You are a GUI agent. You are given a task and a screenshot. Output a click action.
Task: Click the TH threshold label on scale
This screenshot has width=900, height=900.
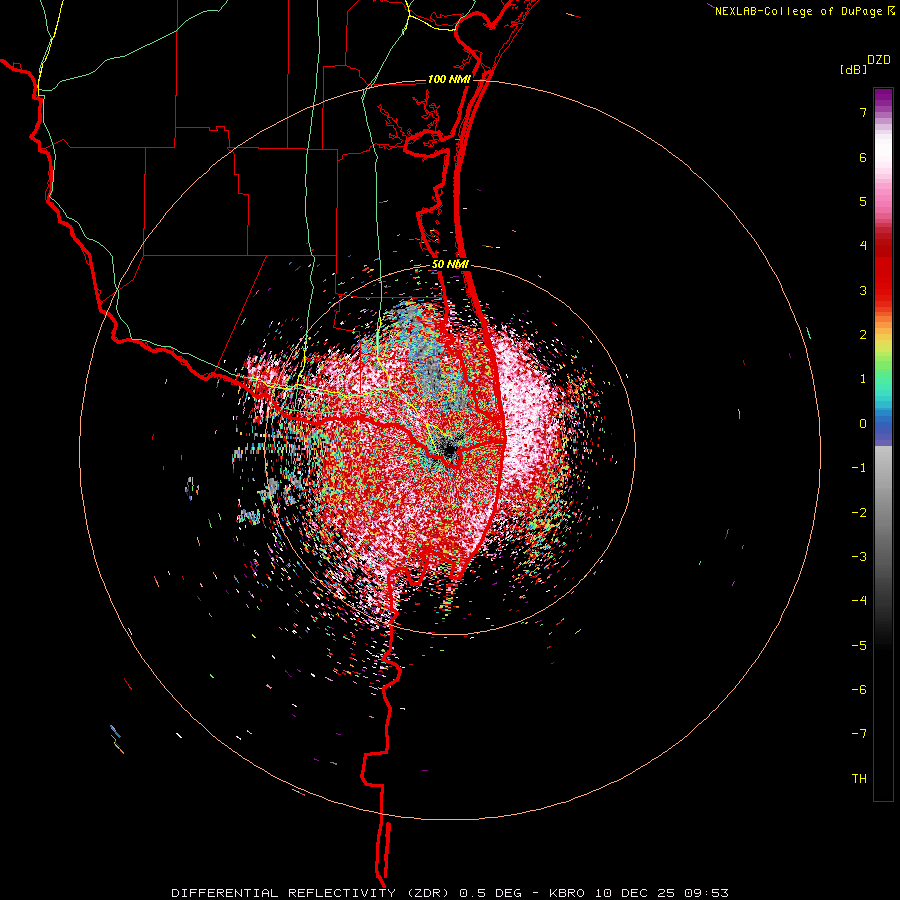[859, 778]
